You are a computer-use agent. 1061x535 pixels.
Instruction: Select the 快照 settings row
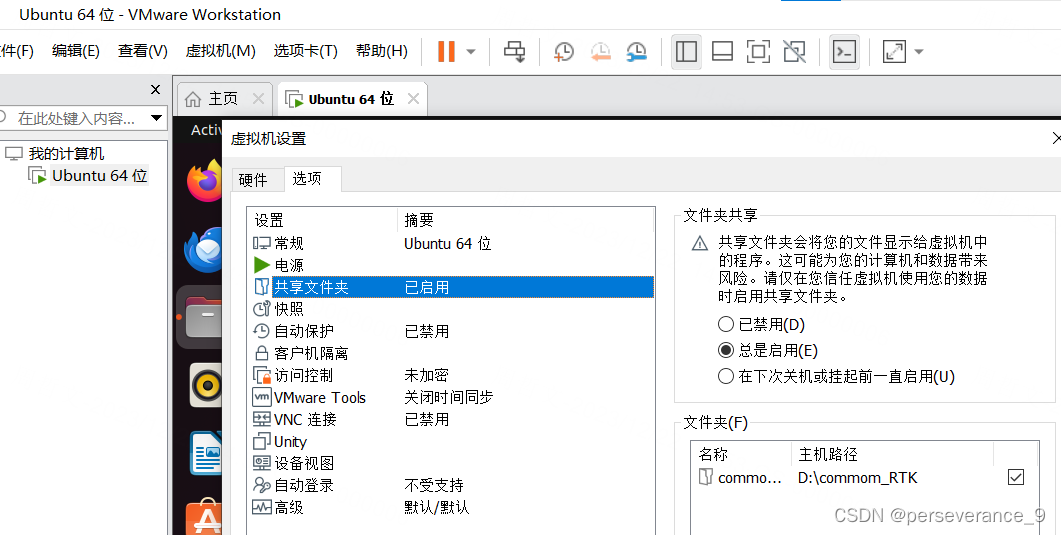click(451, 309)
